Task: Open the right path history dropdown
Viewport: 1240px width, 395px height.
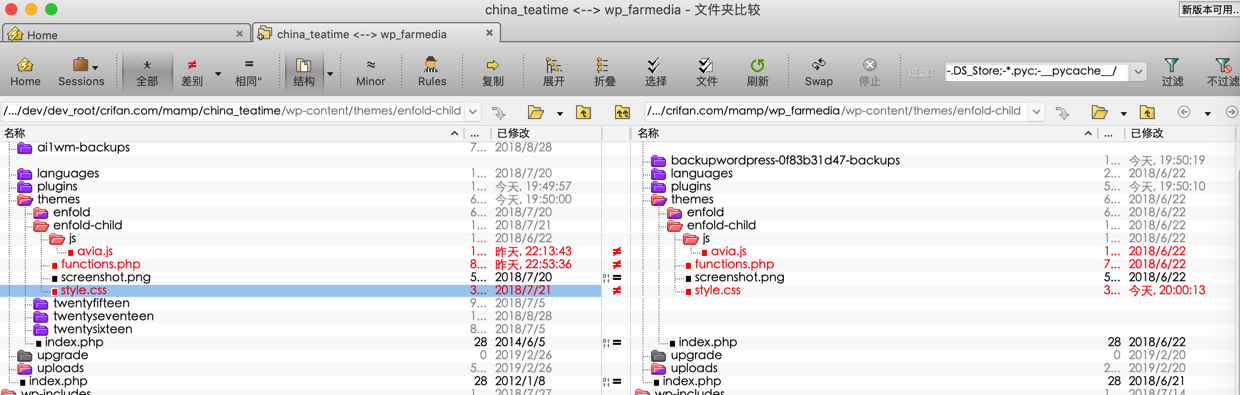Action: [1036, 111]
